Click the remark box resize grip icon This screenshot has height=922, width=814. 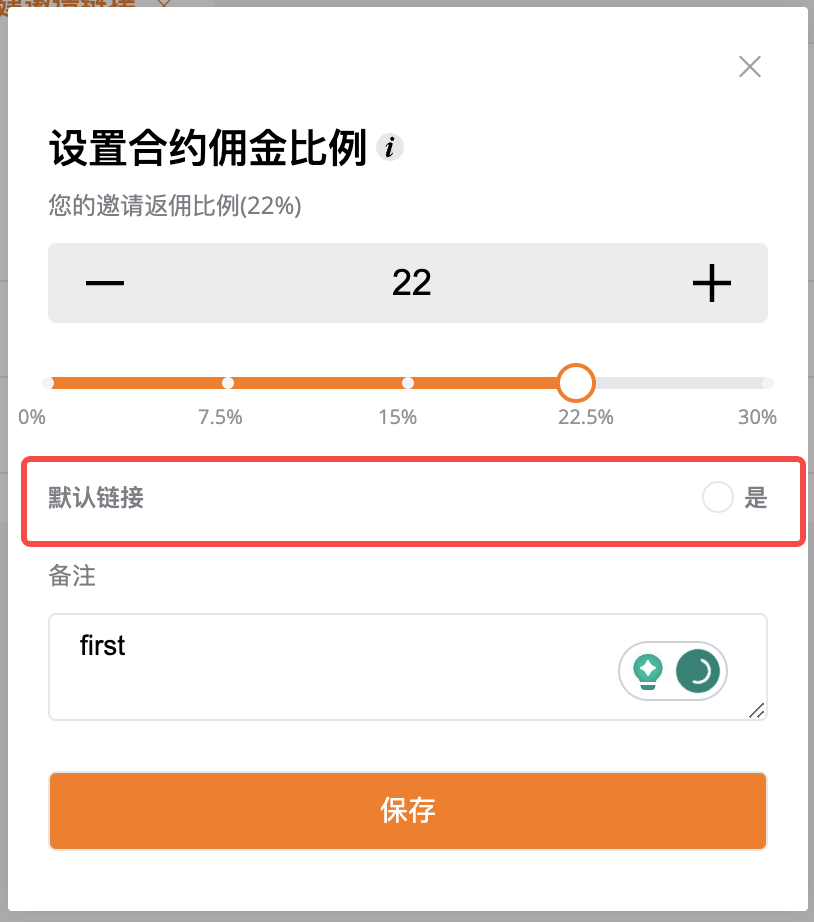coord(757,710)
